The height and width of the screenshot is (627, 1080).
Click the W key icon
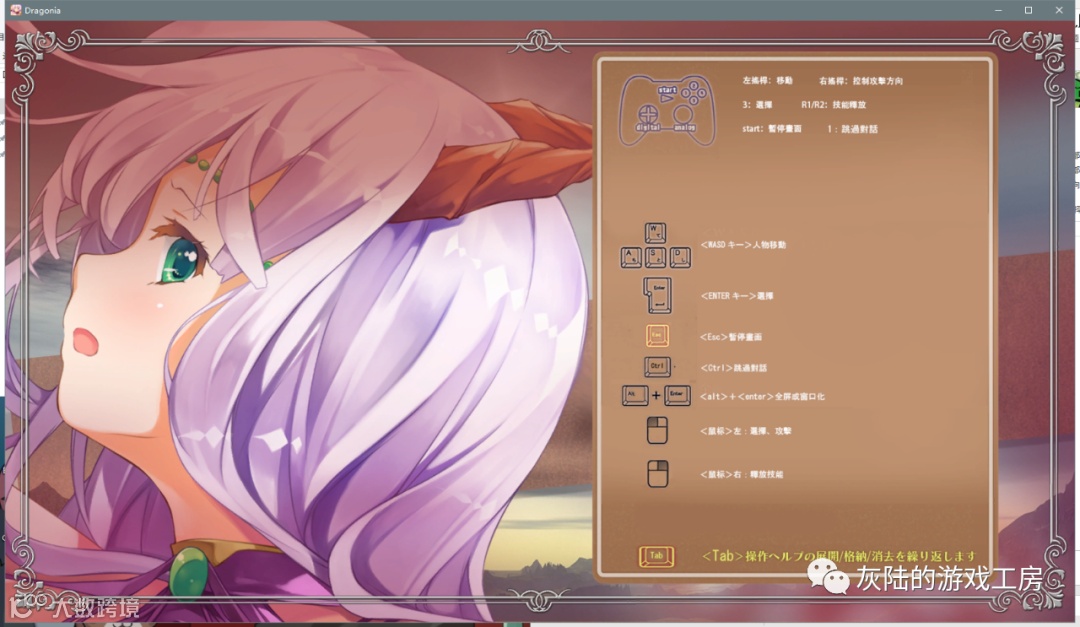pos(655,233)
